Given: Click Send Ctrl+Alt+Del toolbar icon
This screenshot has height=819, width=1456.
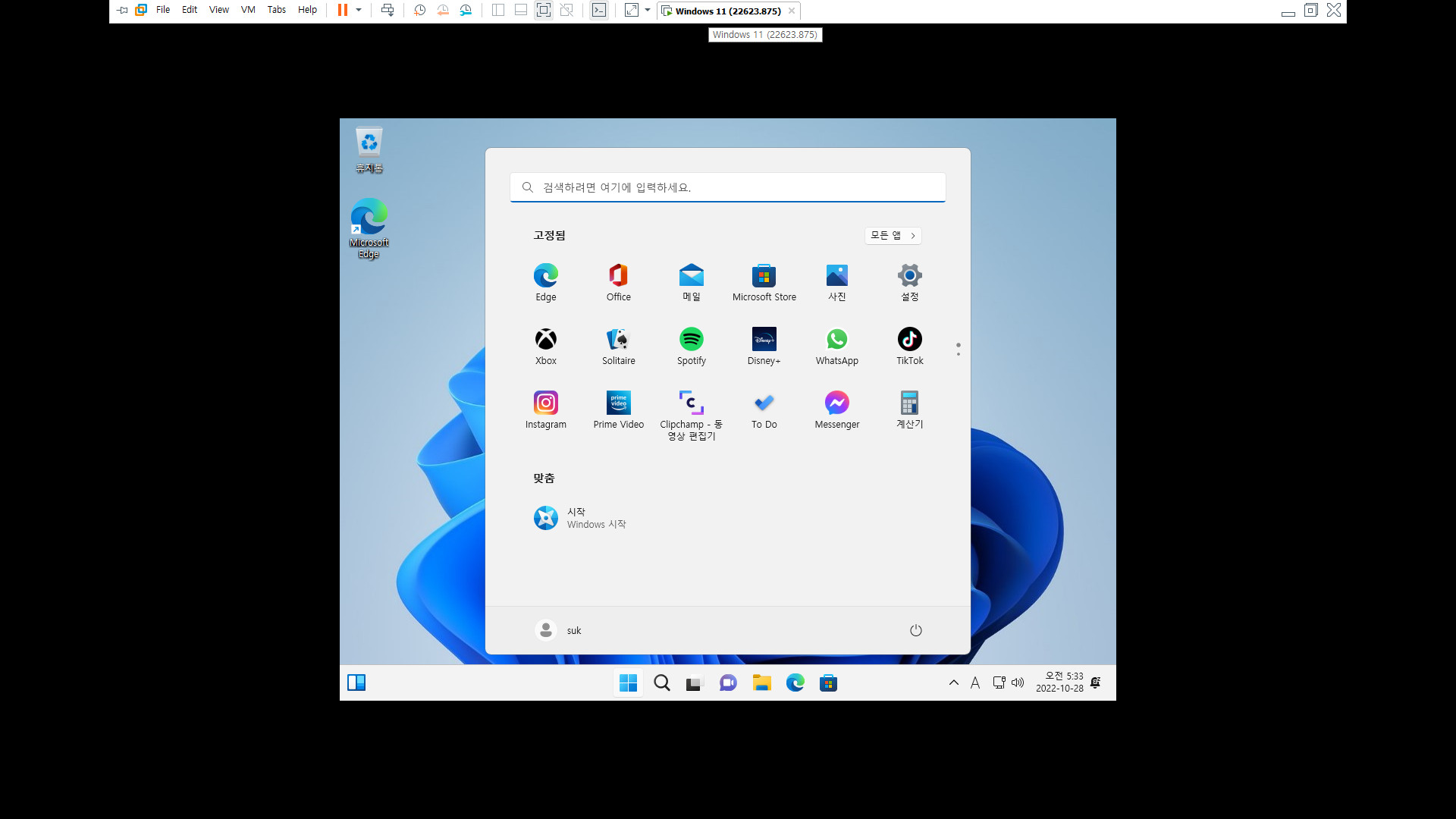Looking at the screenshot, I should click(x=388, y=10).
